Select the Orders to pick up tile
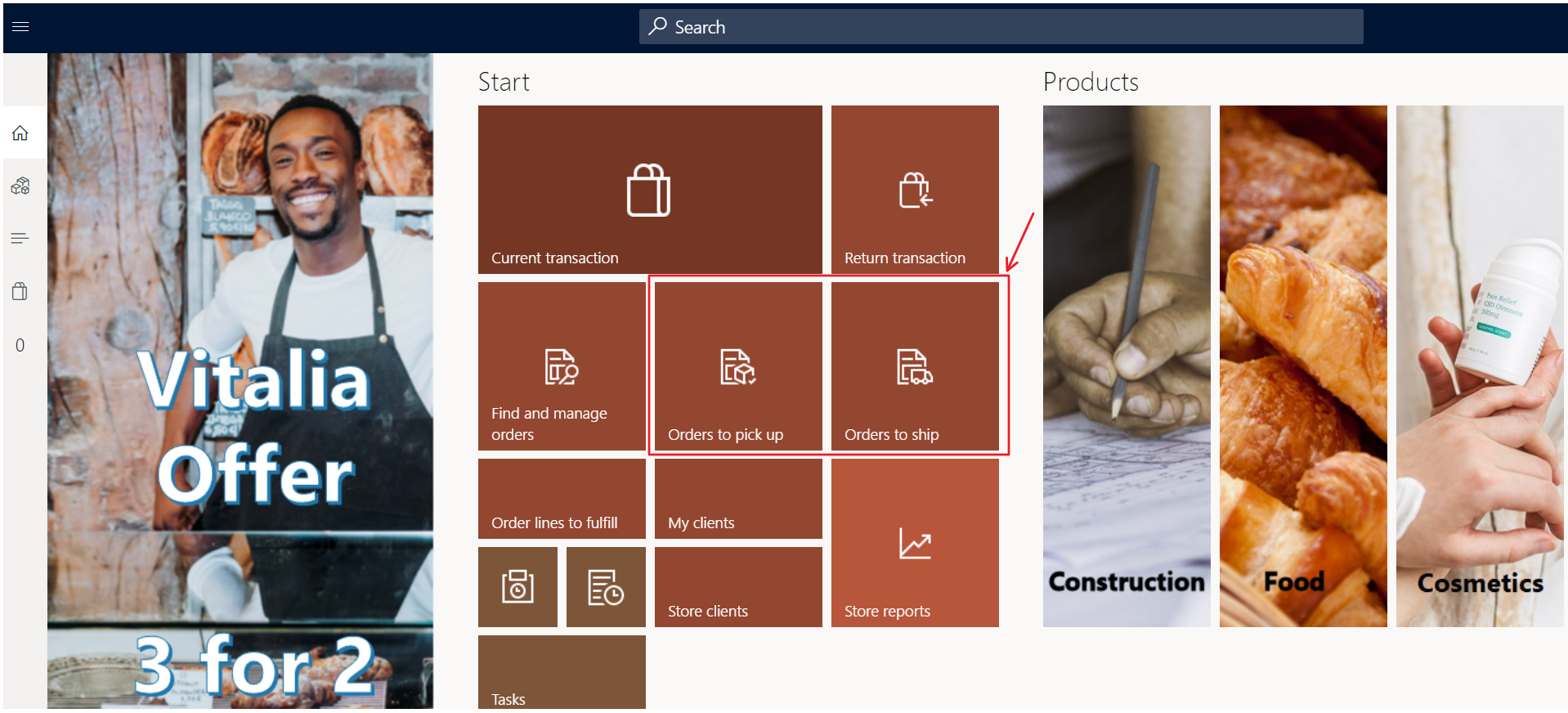This screenshot has width=1568, height=713. [738, 366]
